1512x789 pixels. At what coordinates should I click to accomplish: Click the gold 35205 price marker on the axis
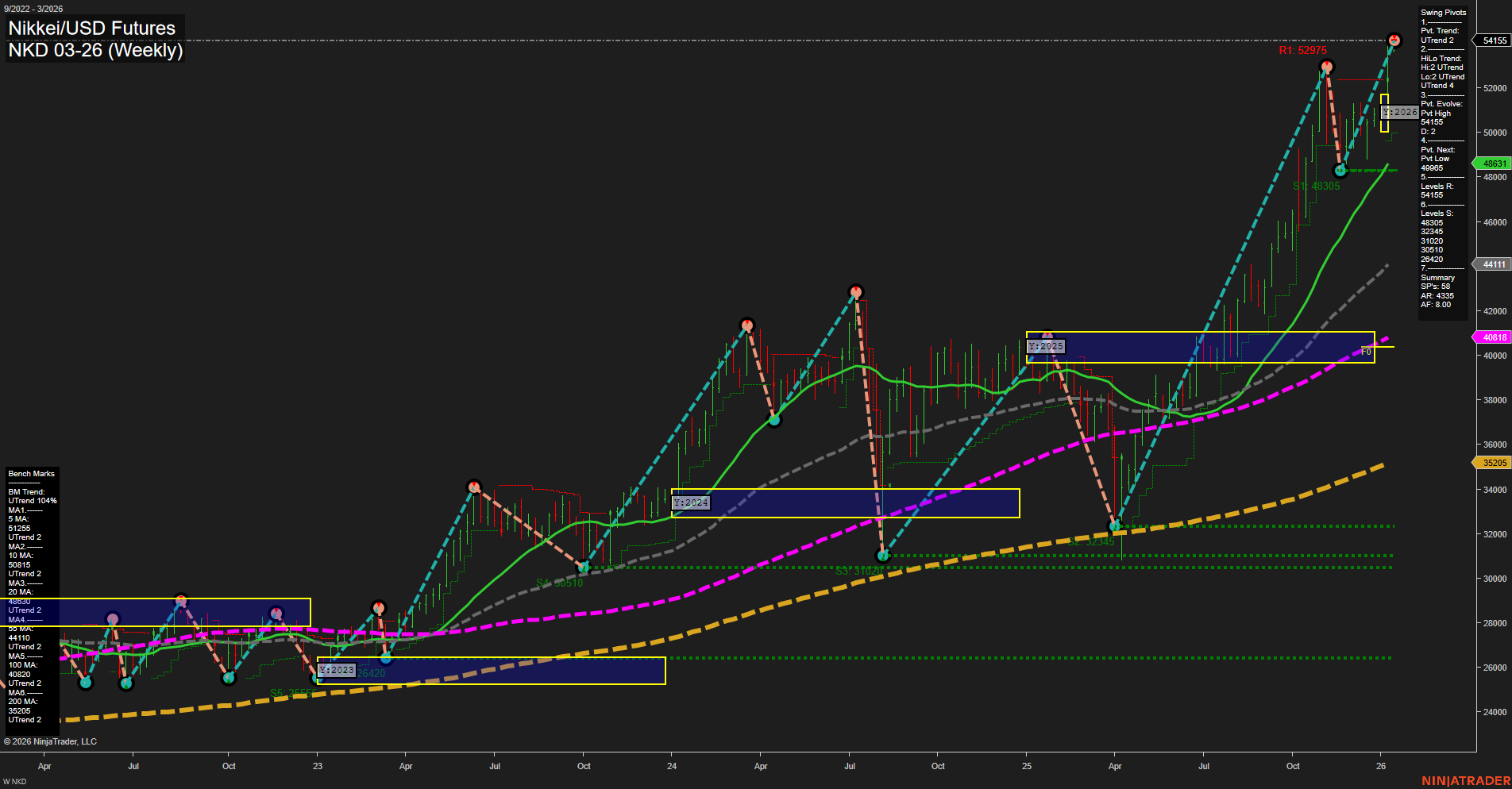click(1493, 462)
